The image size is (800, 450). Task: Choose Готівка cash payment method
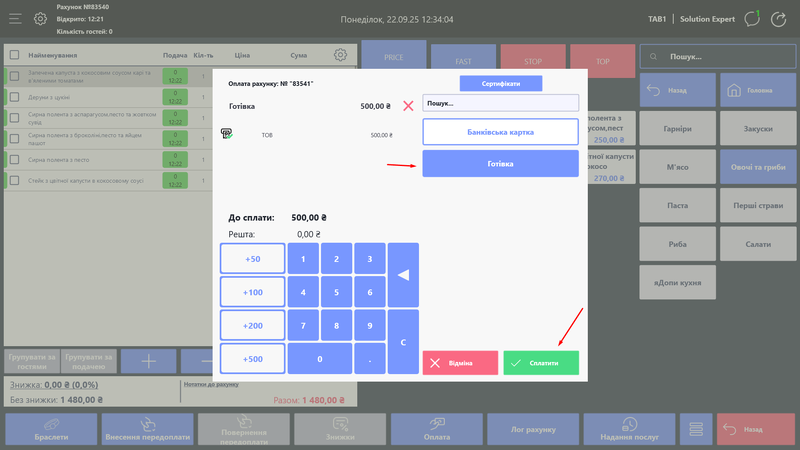[500, 163]
